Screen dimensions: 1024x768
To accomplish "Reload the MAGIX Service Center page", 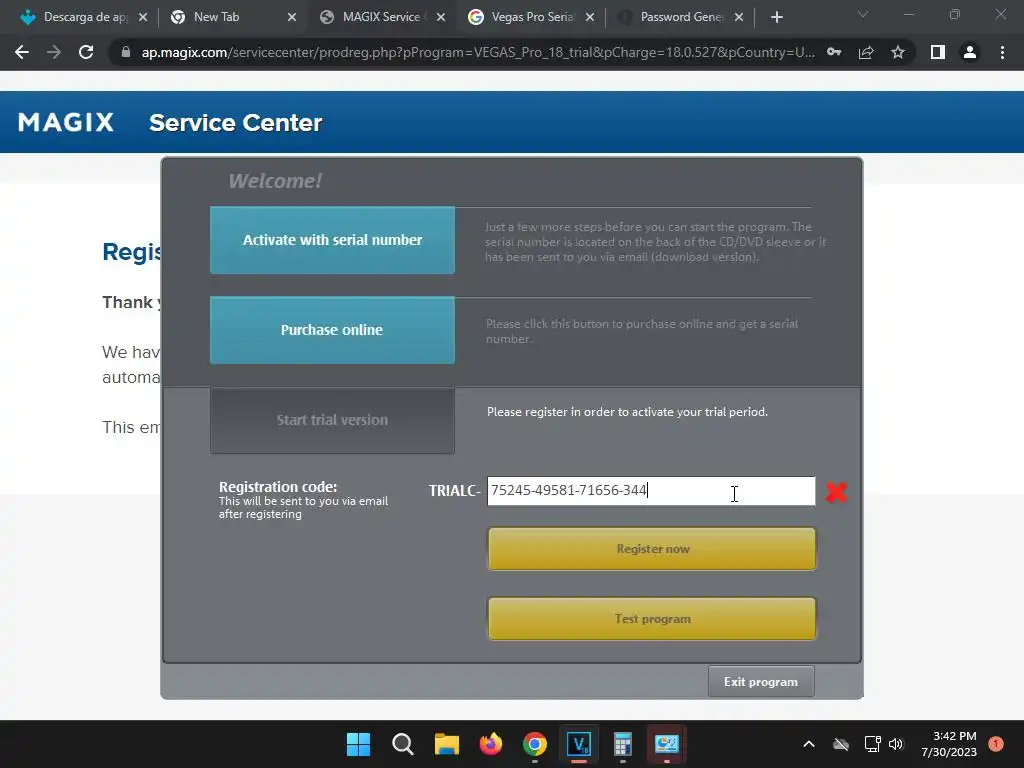I will point(86,52).
